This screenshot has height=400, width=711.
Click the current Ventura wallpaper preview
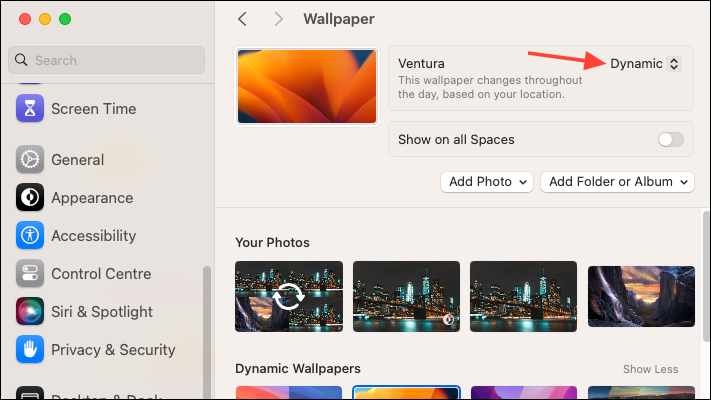tap(307, 86)
